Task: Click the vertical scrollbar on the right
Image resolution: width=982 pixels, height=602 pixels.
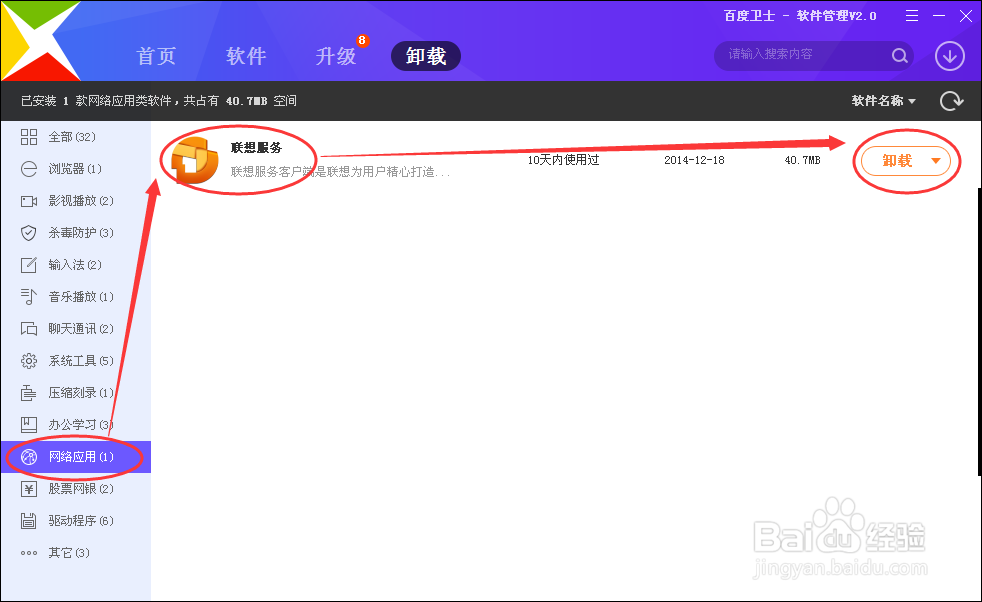Action: click(x=979, y=331)
